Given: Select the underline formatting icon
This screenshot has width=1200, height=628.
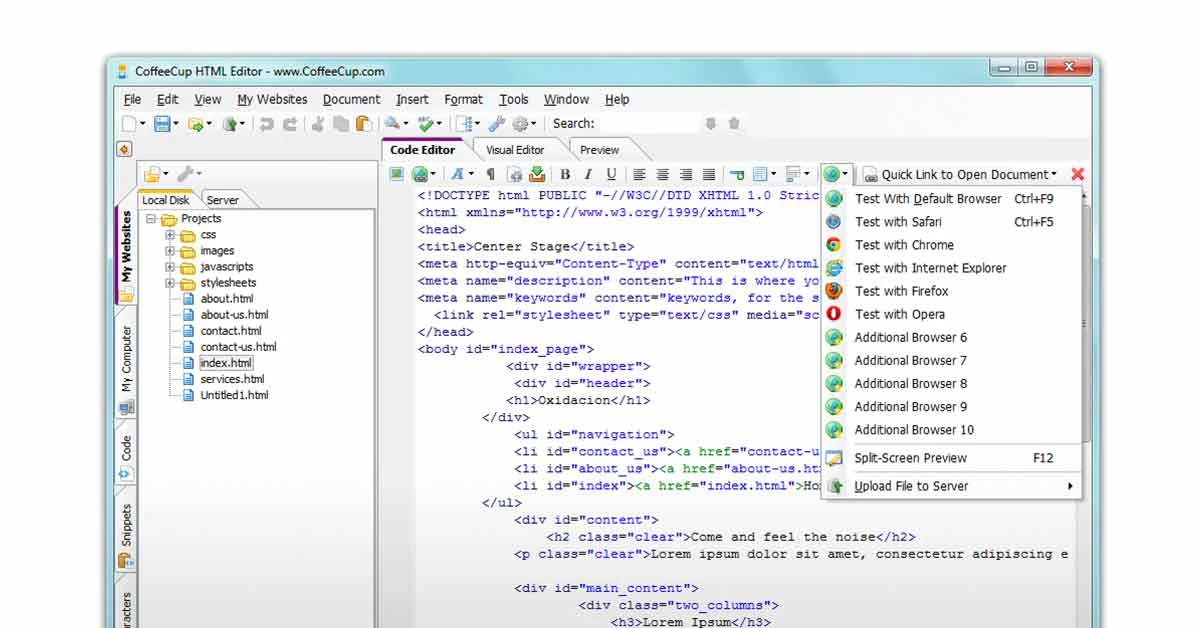Looking at the screenshot, I should [x=611, y=173].
